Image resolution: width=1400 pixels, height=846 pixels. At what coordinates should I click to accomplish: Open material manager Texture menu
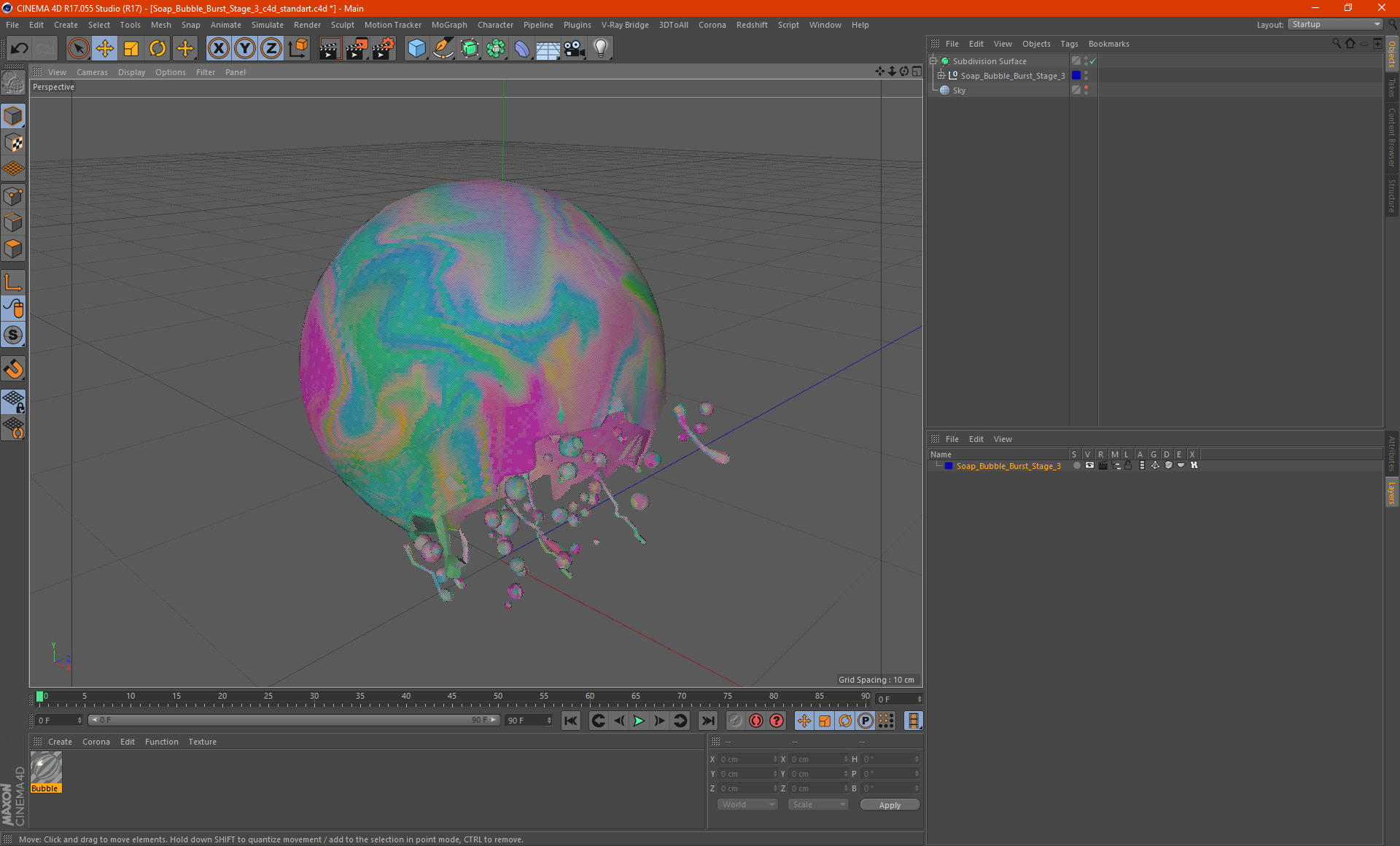[x=202, y=742]
